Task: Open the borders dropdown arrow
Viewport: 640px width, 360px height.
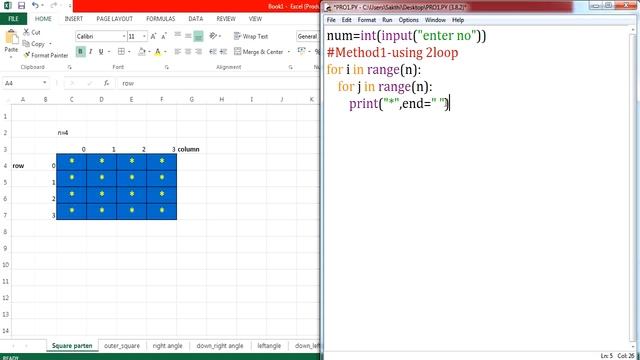Action: [x=129, y=52]
